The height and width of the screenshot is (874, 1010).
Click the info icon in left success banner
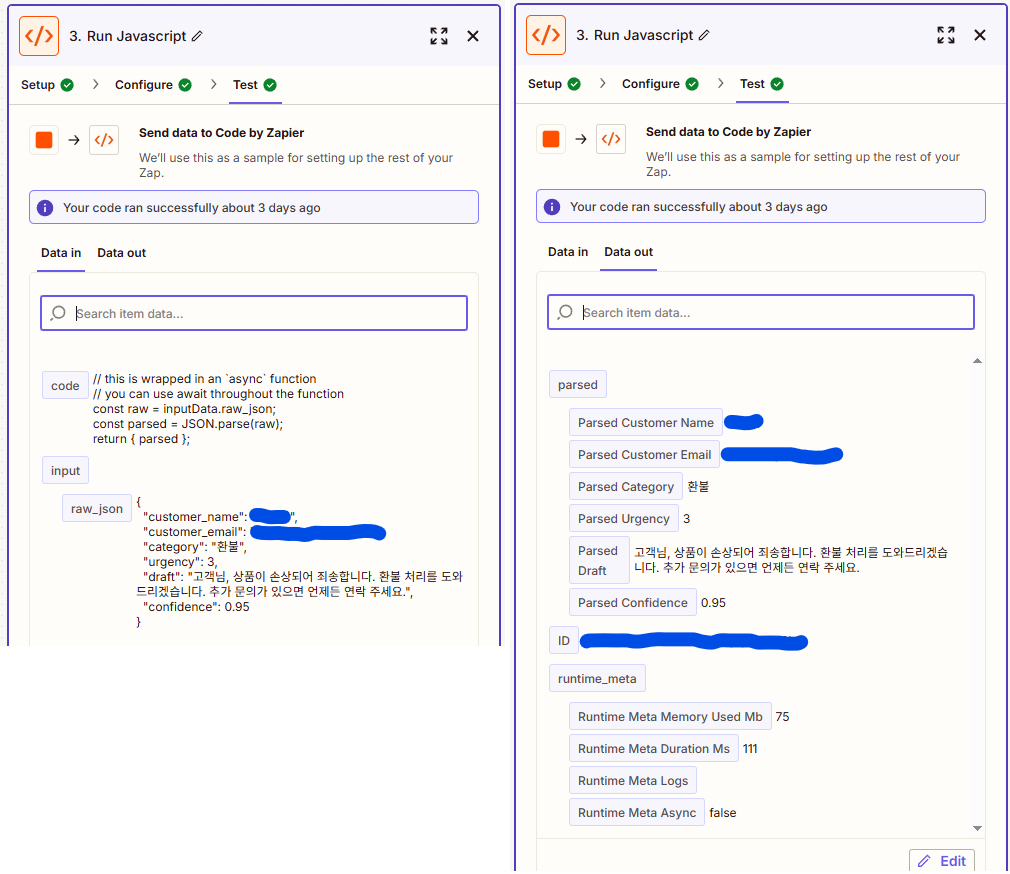pos(45,208)
